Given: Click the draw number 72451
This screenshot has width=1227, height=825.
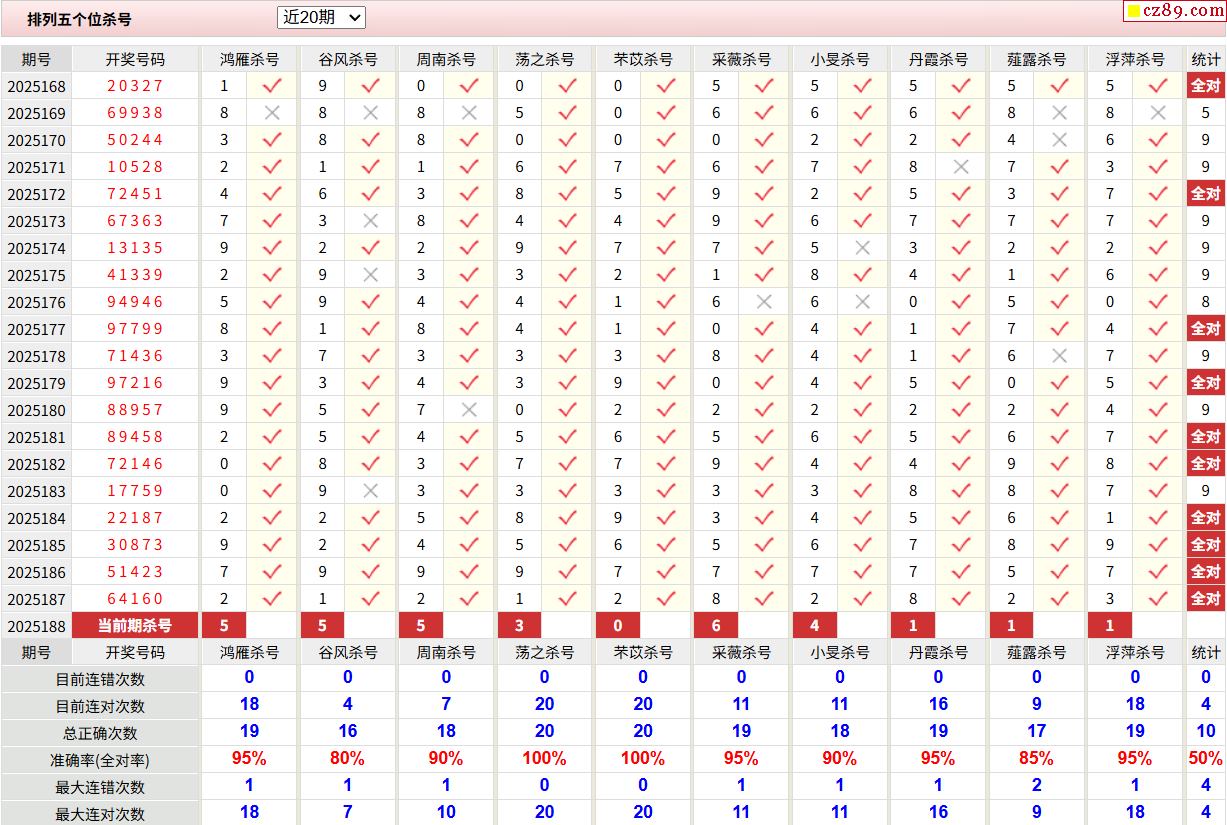Looking at the screenshot, I should (x=135, y=194).
